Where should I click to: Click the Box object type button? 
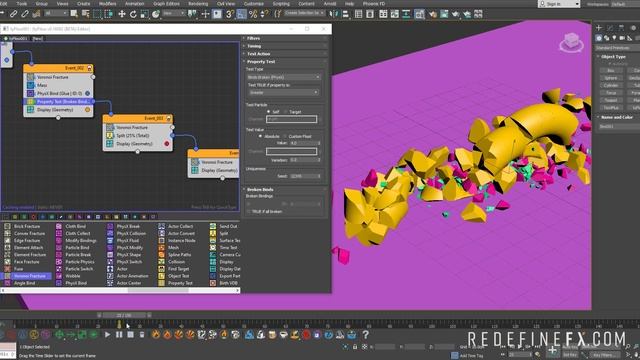click(x=611, y=71)
